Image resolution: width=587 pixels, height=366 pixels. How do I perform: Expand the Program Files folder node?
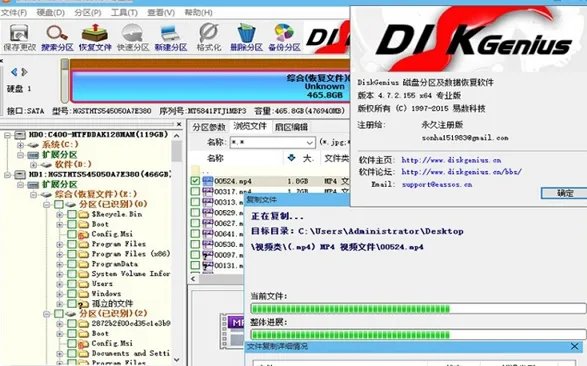click(60, 244)
